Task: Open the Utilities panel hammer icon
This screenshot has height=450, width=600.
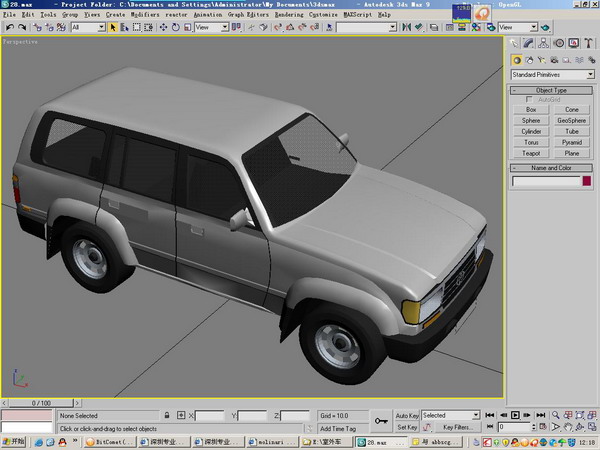Action: pos(589,43)
